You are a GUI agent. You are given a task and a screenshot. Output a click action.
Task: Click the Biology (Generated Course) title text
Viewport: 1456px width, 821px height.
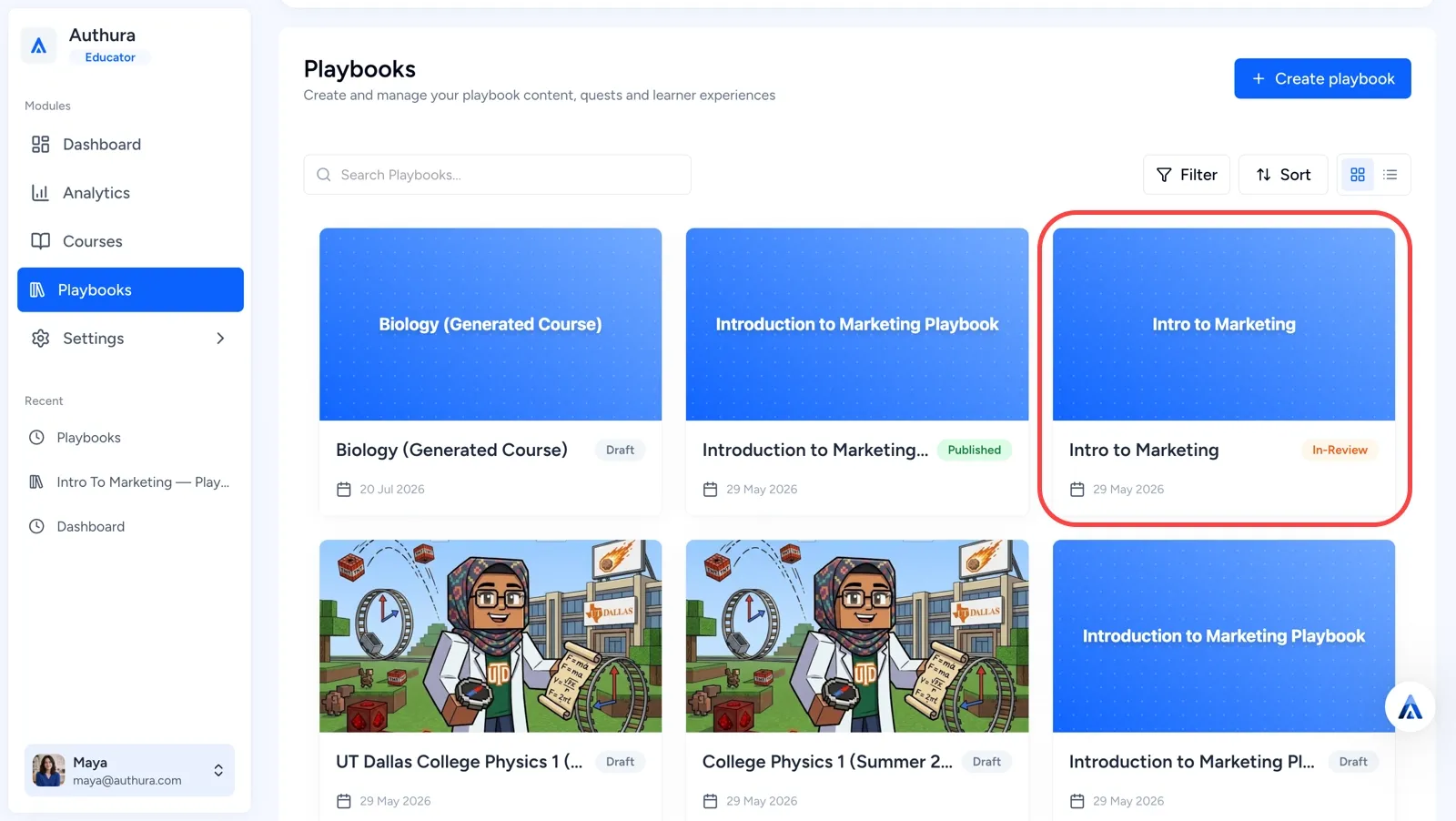[x=451, y=450]
